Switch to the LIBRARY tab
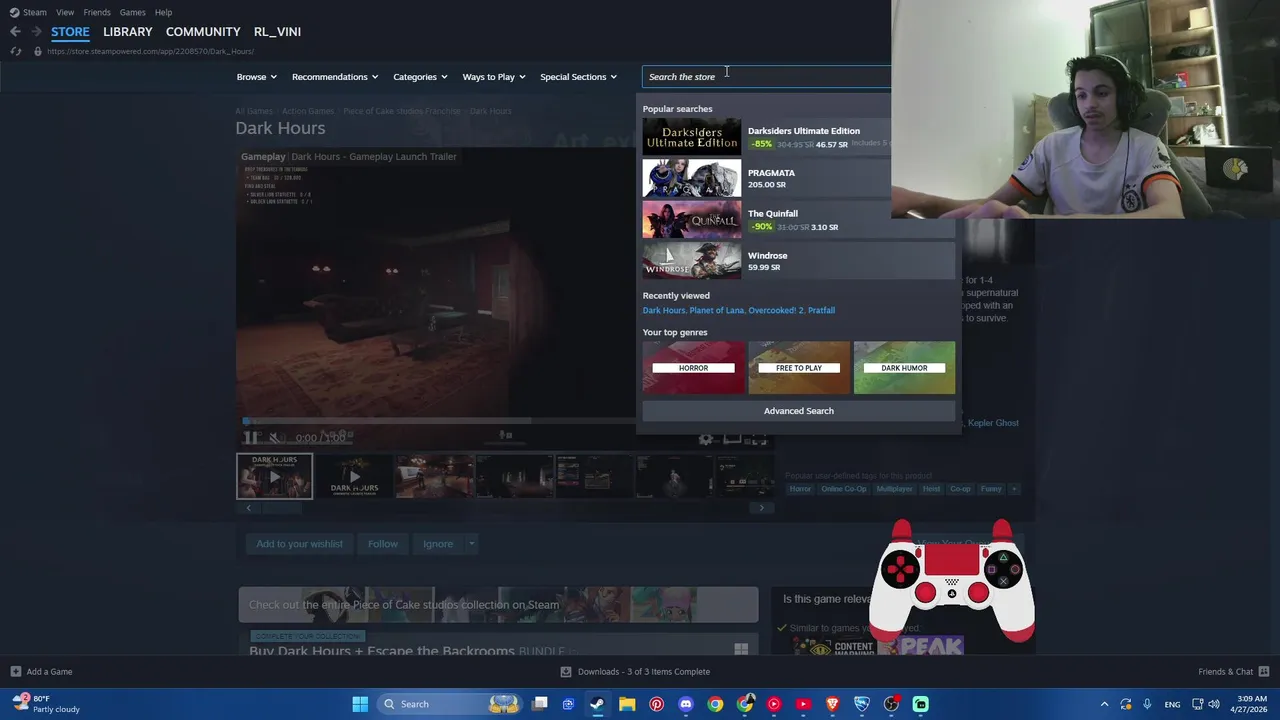The width and height of the screenshot is (1280, 720). [128, 32]
